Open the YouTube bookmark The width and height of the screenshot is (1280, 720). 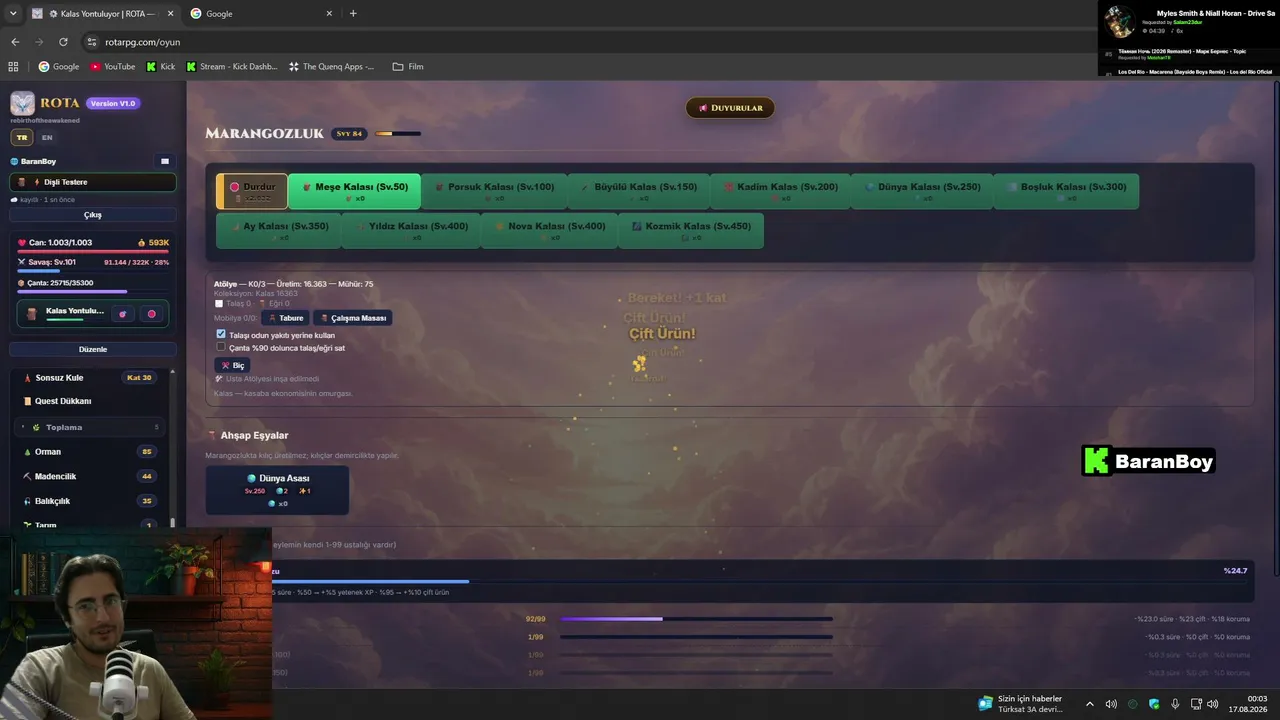[x=112, y=67]
